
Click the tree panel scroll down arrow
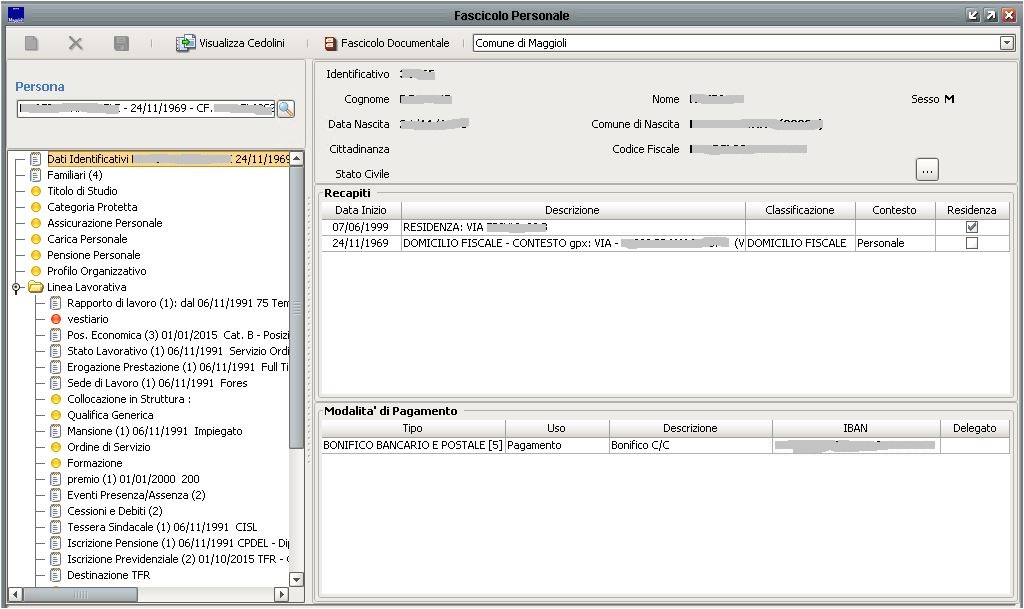(x=296, y=579)
